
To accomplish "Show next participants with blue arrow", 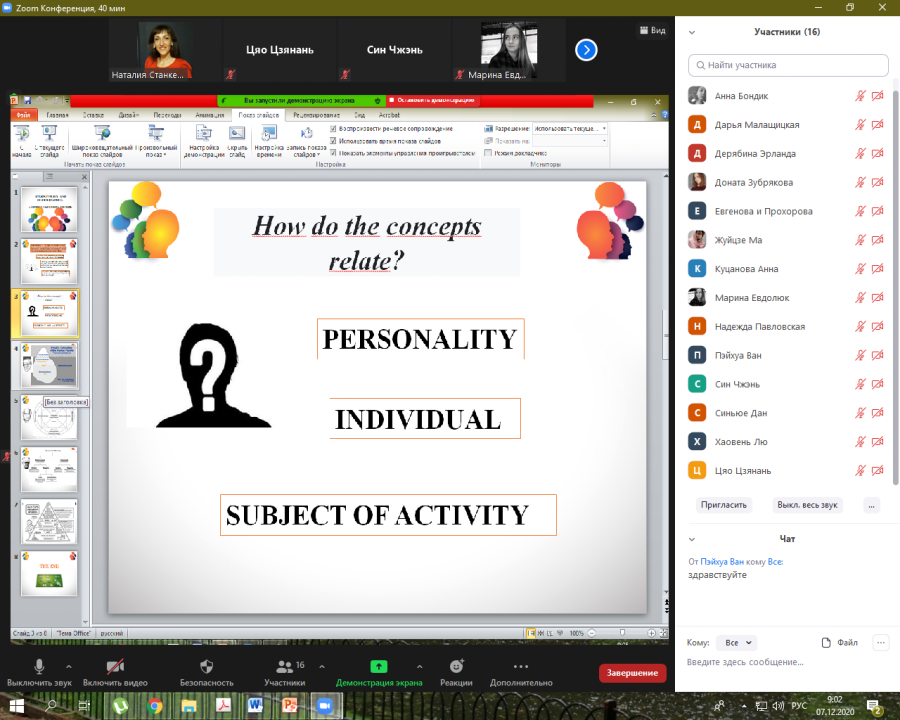I will pyautogui.click(x=586, y=50).
